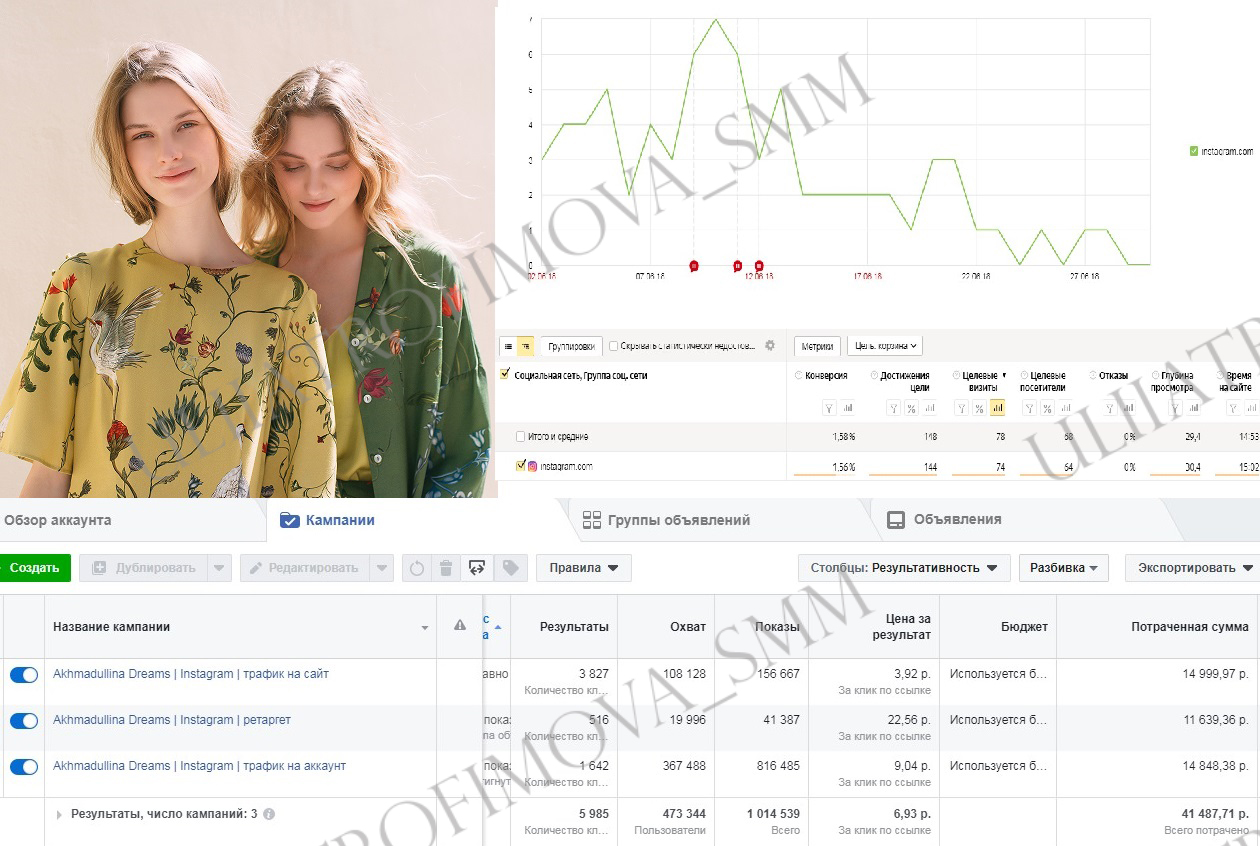1260x846 pixels.
Task: Click the trash delete icon in toolbar
Action: (447, 568)
